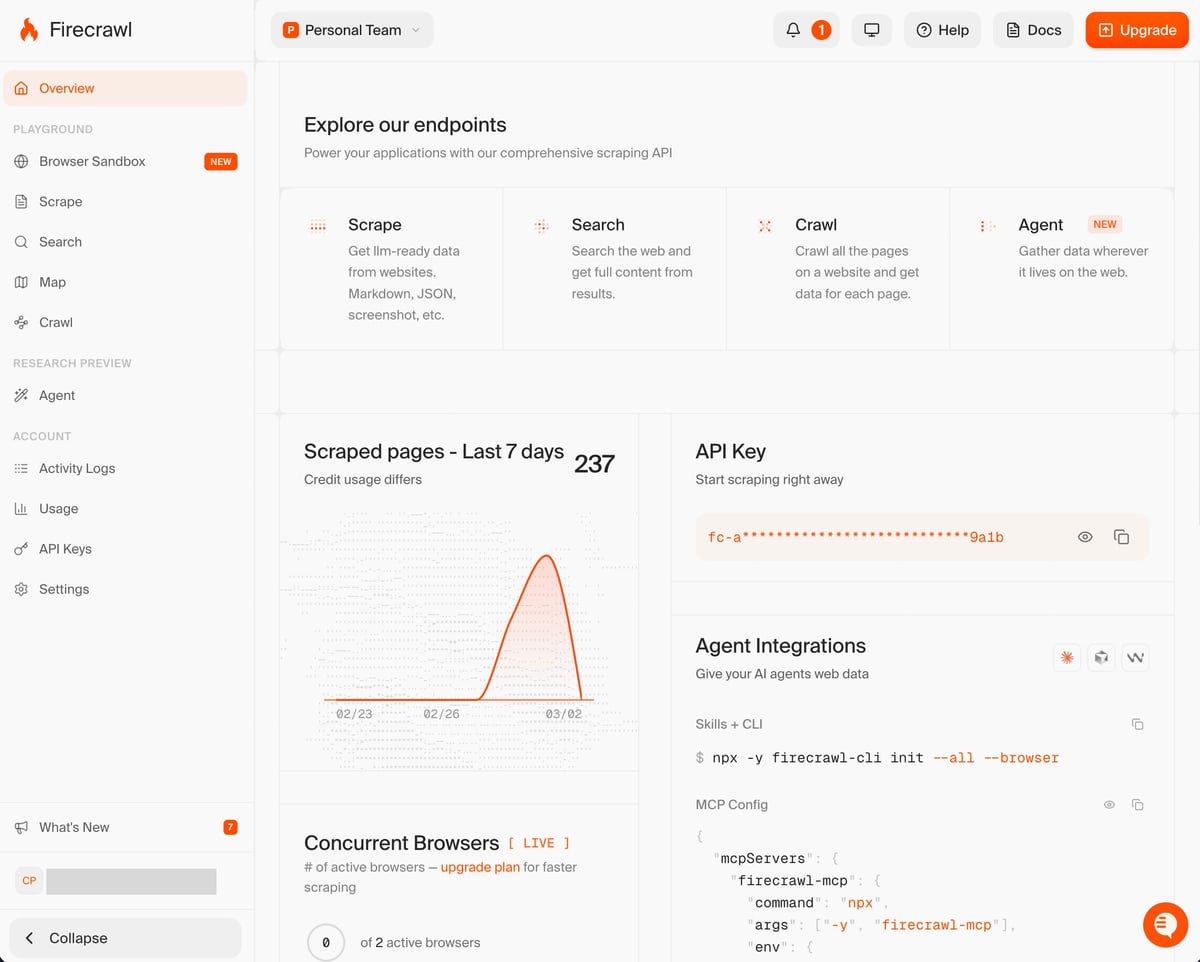Open the notifications bell
Viewport: 1200px width, 962px height.
click(795, 30)
